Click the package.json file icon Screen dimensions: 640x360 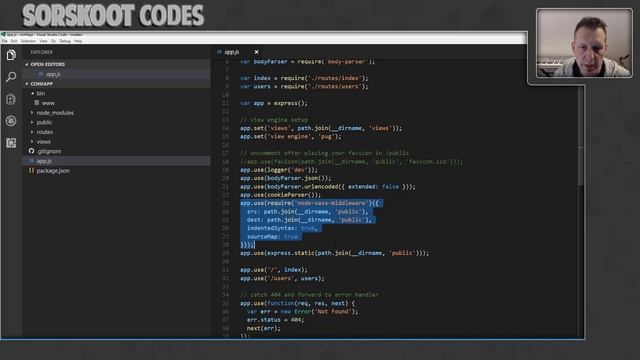tap(31, 171)
